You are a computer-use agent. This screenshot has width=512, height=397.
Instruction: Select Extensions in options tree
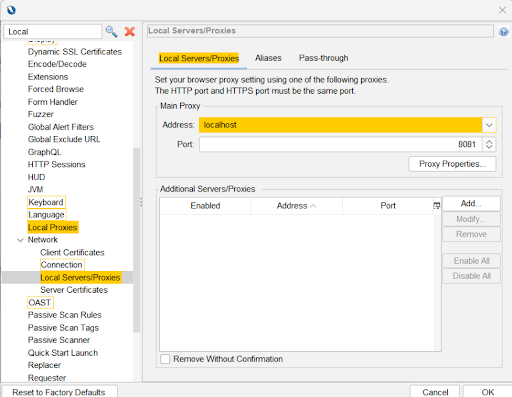coord(48,77)
